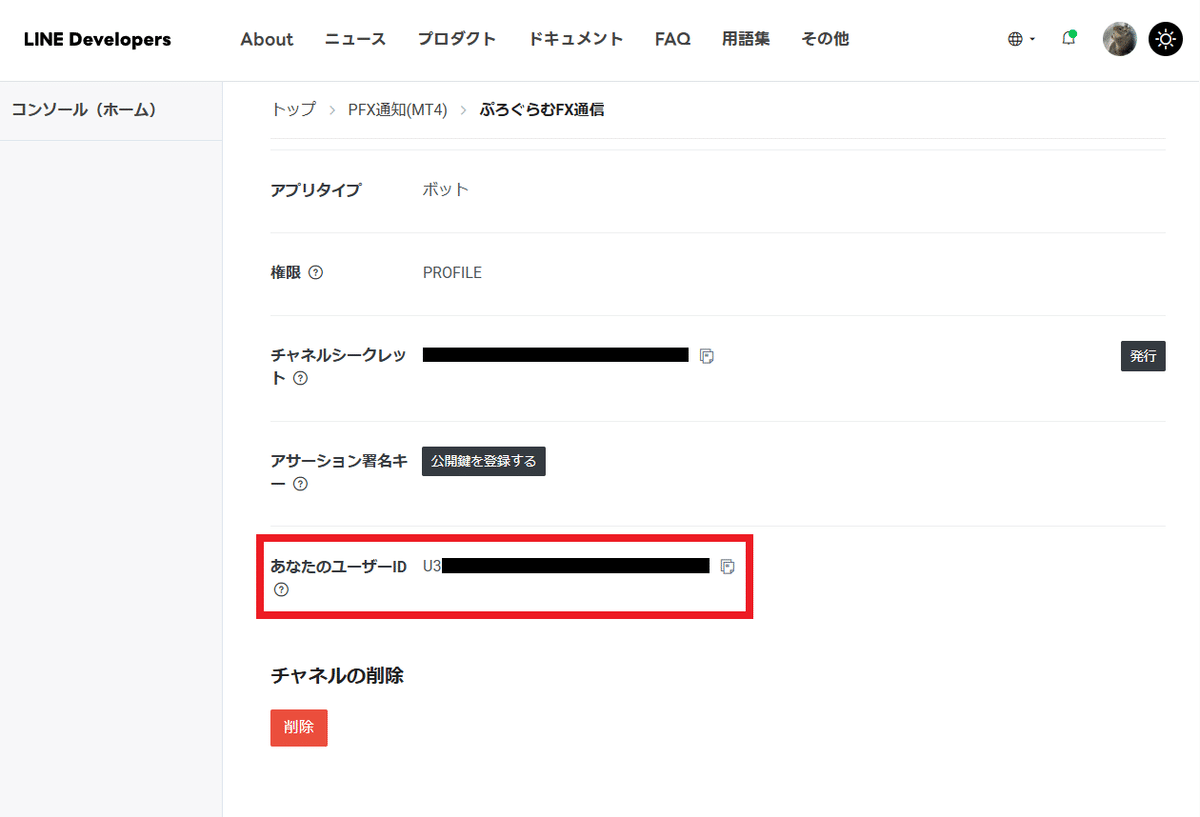Open the ニュース menu item
1200x817 pixels.
pyautogui.click(x=355, y=39)
